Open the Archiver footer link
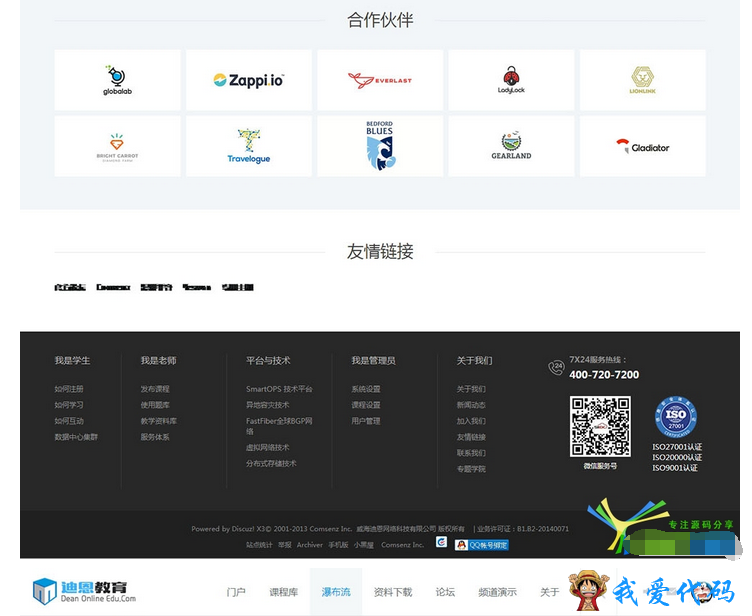The image size is (752, 616). pyautogui.click(x=310, y=545)
